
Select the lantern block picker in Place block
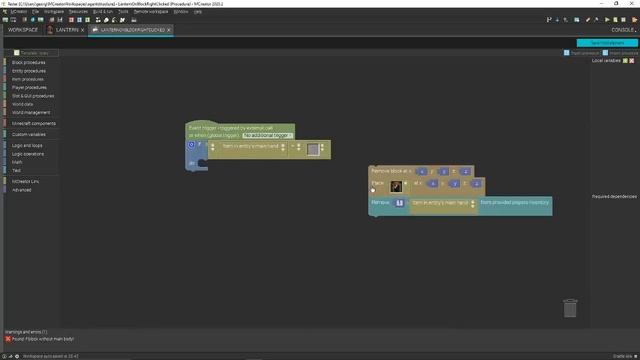[396, 187]
